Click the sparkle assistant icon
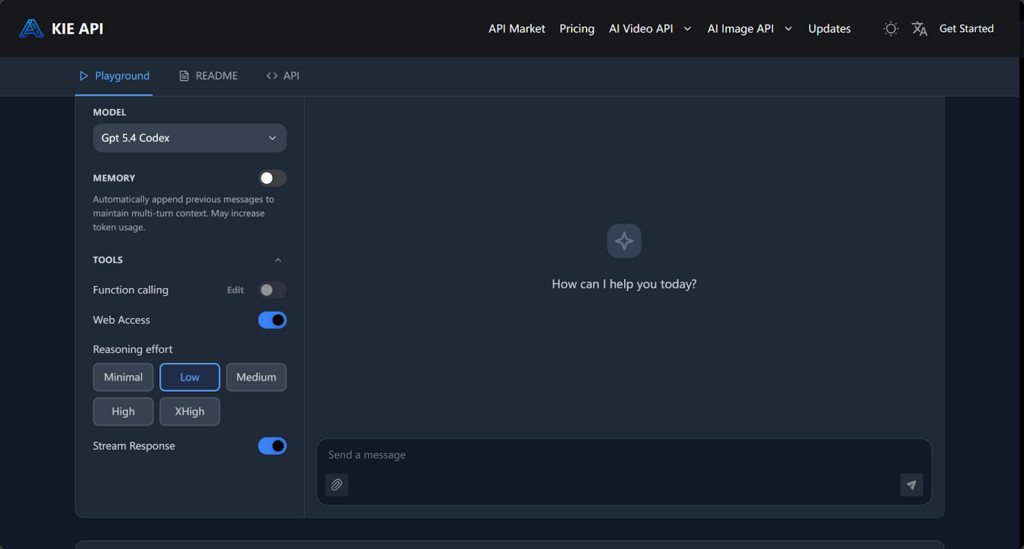The width and height of the screenshot is (1024, 549). pos(624,241)
